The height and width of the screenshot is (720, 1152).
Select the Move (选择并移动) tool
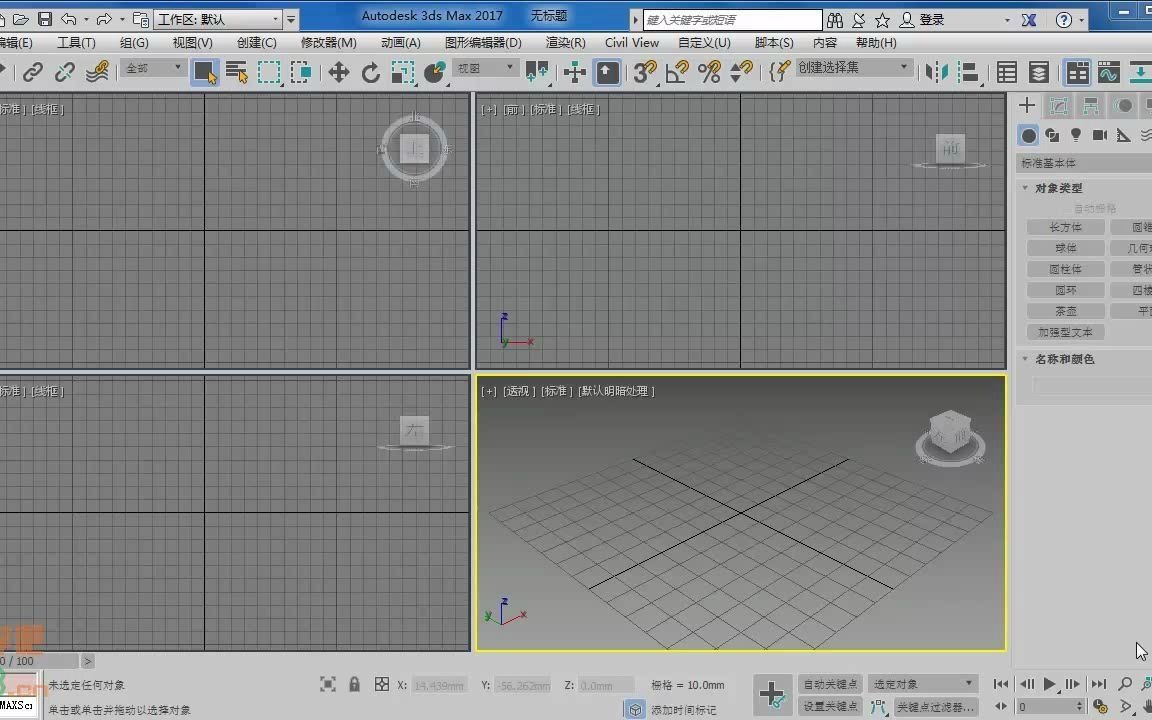(x=339, y=72)
